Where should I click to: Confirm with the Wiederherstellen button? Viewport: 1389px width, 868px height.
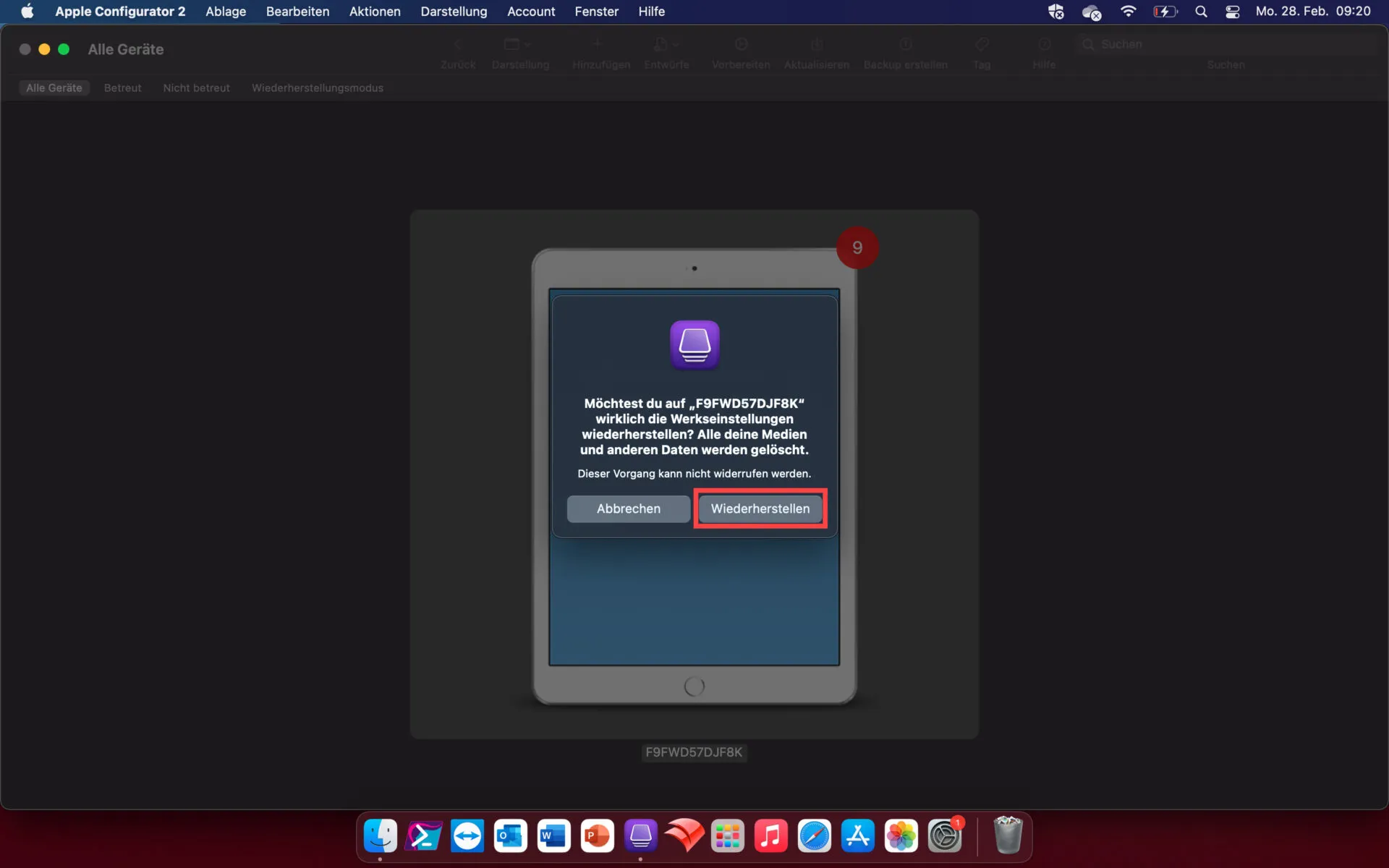coord(760,509)
